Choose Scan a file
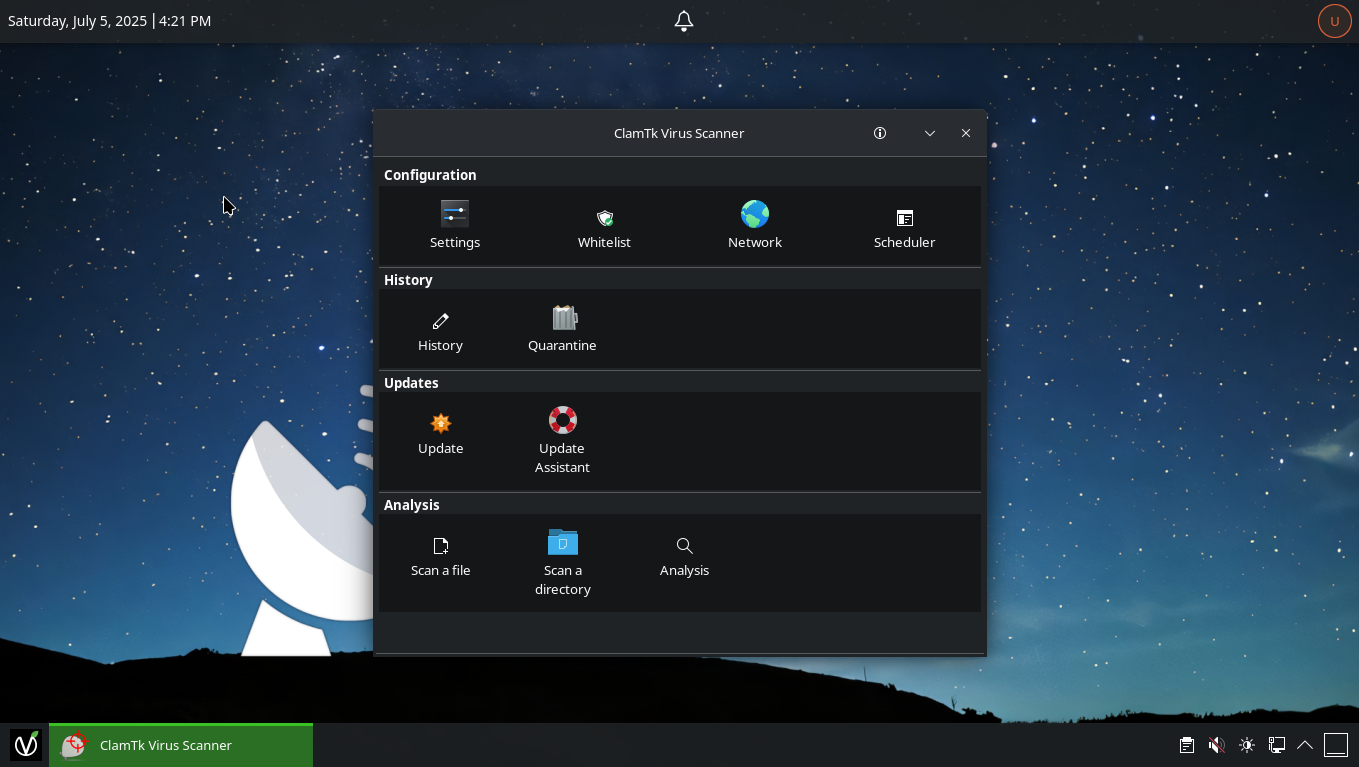The width and height of the screenshot is (1359, 767). (x=440, y=556)
